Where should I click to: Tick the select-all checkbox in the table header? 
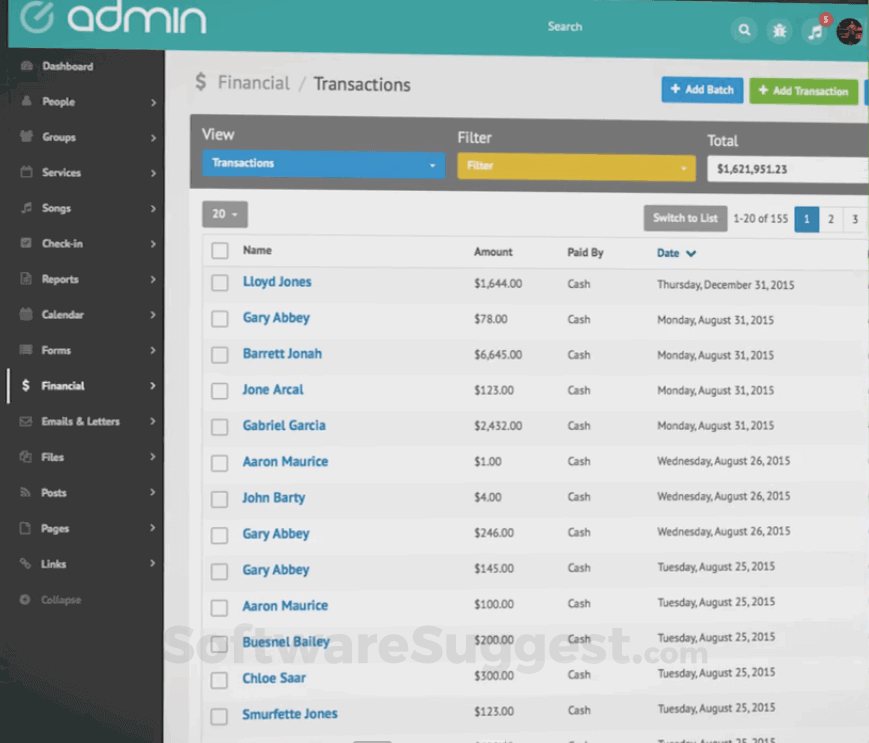(x=219, y=251)
